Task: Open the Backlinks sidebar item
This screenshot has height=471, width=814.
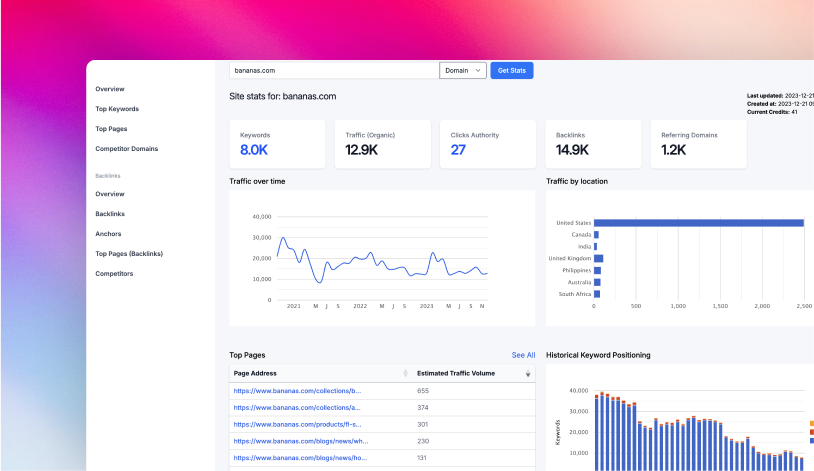Action: (110, 214)
